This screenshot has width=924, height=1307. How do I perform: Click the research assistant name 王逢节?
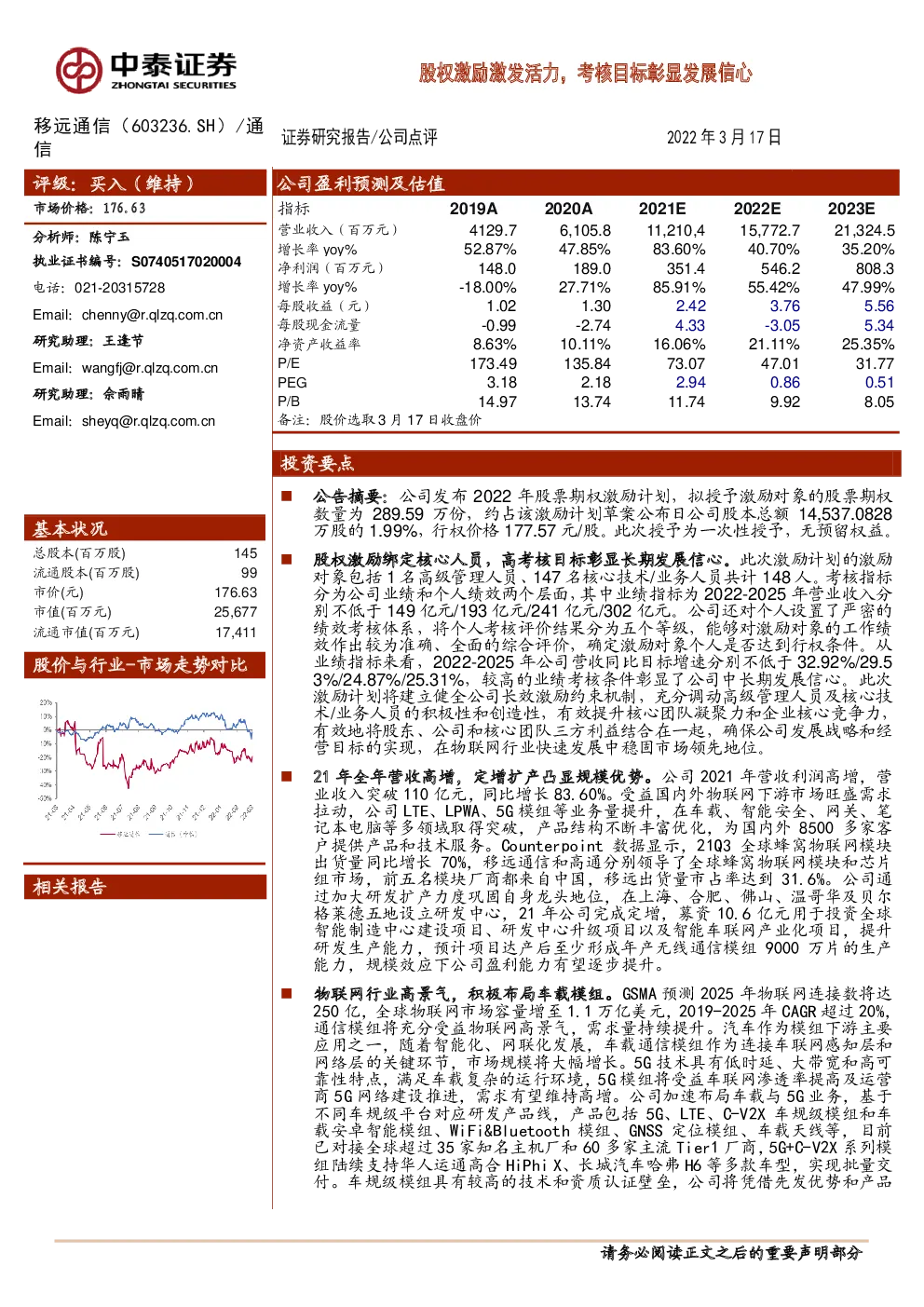(x=123, y=341)
